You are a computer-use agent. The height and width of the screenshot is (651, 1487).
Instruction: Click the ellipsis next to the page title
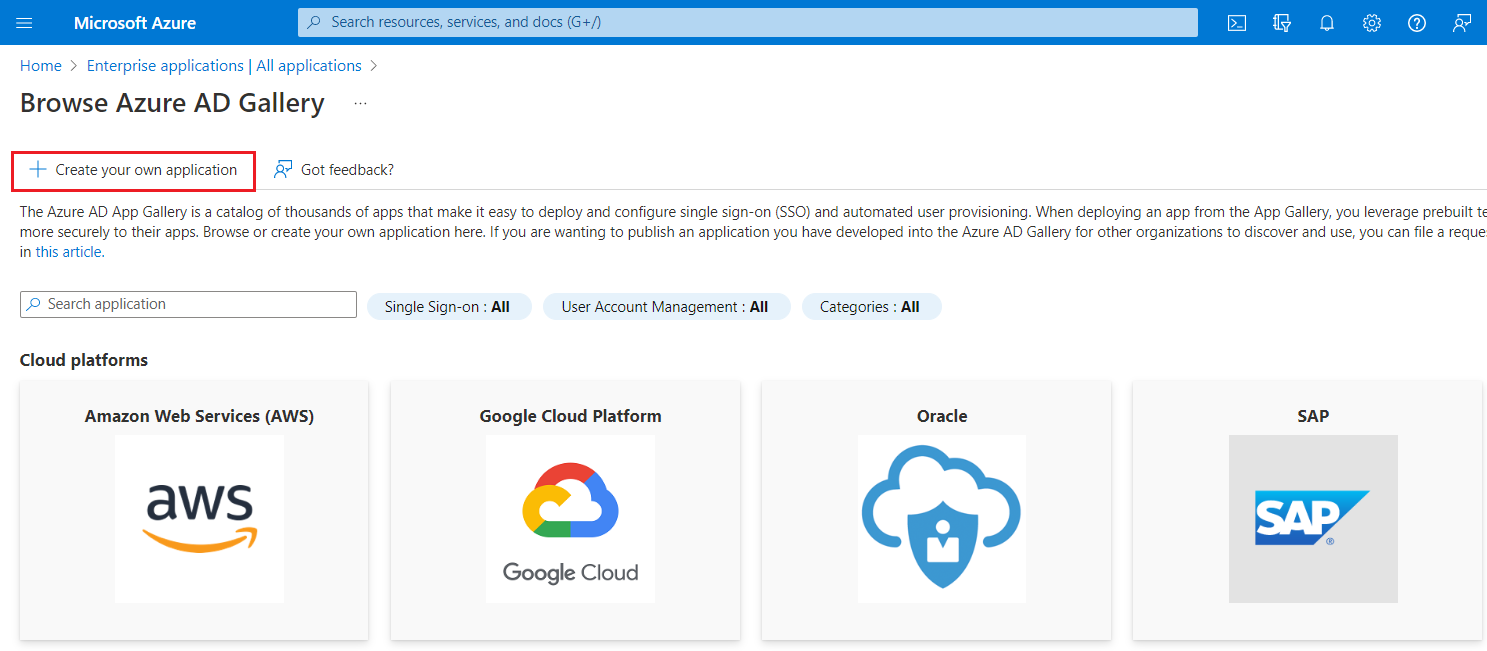(360, 102)
